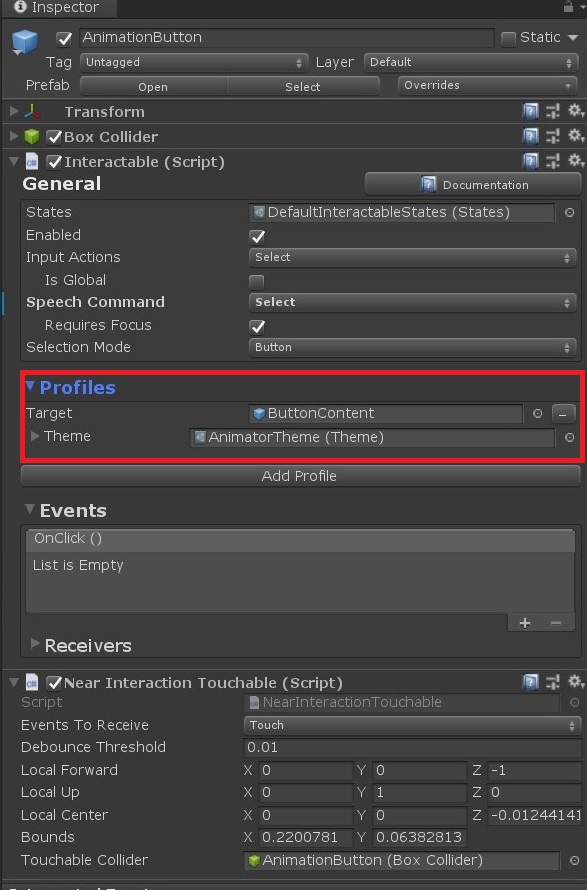Expand the Receivers section
Image resolution: width=587 pixels, height=890 pixels.
35,643
